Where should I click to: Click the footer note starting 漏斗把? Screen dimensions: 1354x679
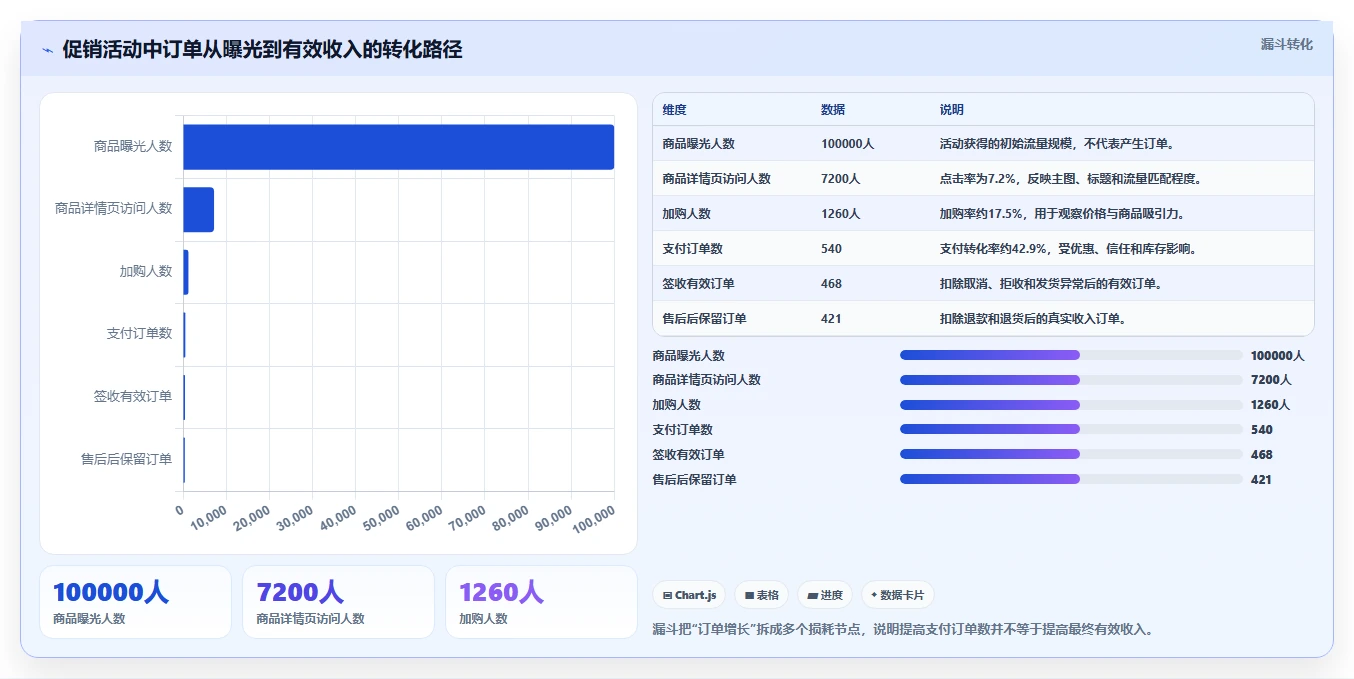[x=903, y=630]
